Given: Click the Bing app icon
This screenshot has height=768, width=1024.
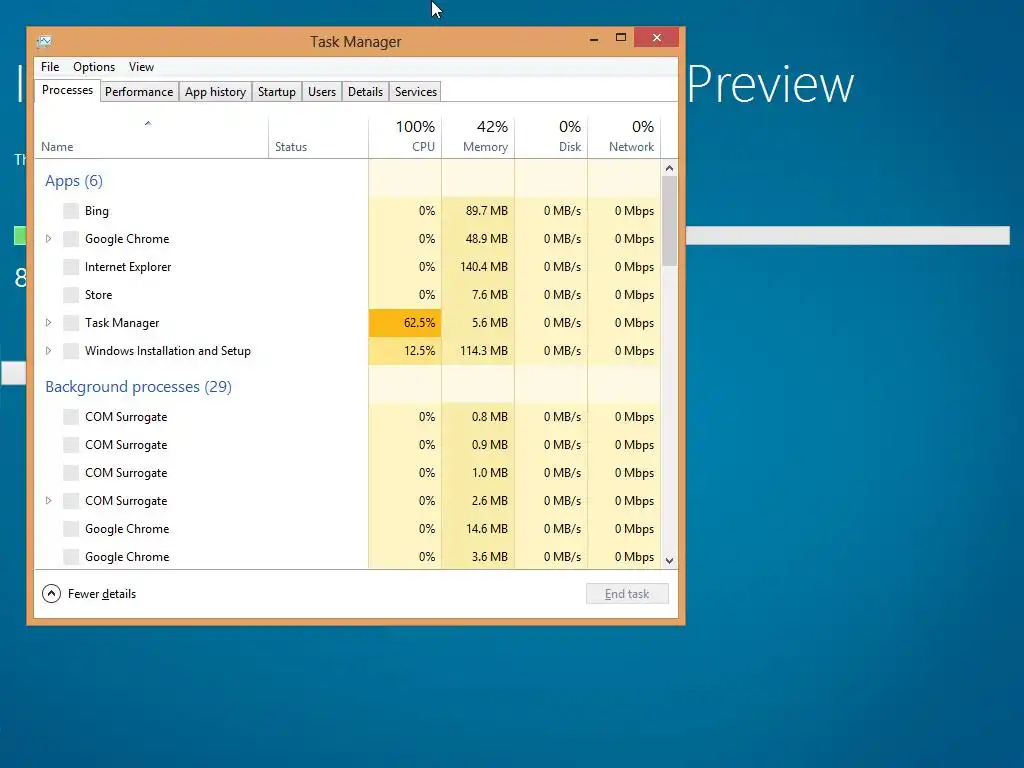Looking at the screenshot, I should [71, 211].
